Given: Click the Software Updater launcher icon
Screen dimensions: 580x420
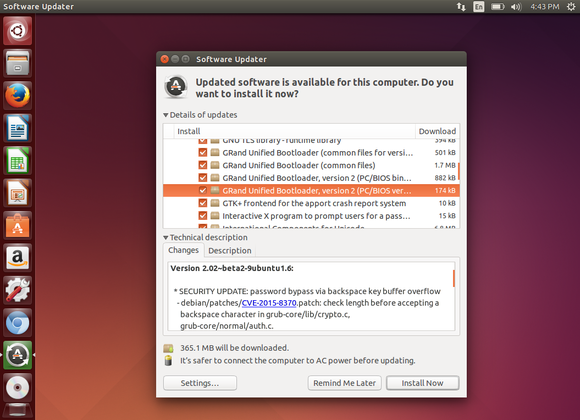Looking at the screenshot, I should pyautogui.click(x=17, y=355).
